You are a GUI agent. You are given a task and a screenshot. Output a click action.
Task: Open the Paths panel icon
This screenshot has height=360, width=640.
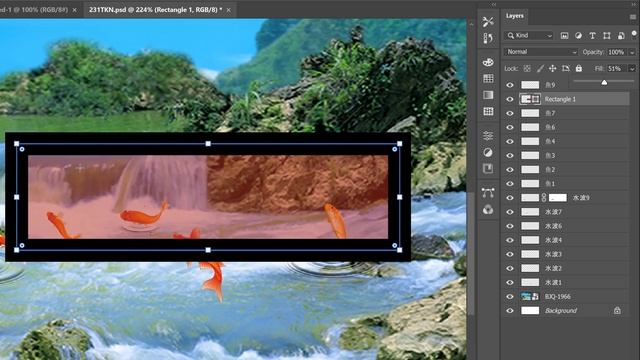point(488,193)
